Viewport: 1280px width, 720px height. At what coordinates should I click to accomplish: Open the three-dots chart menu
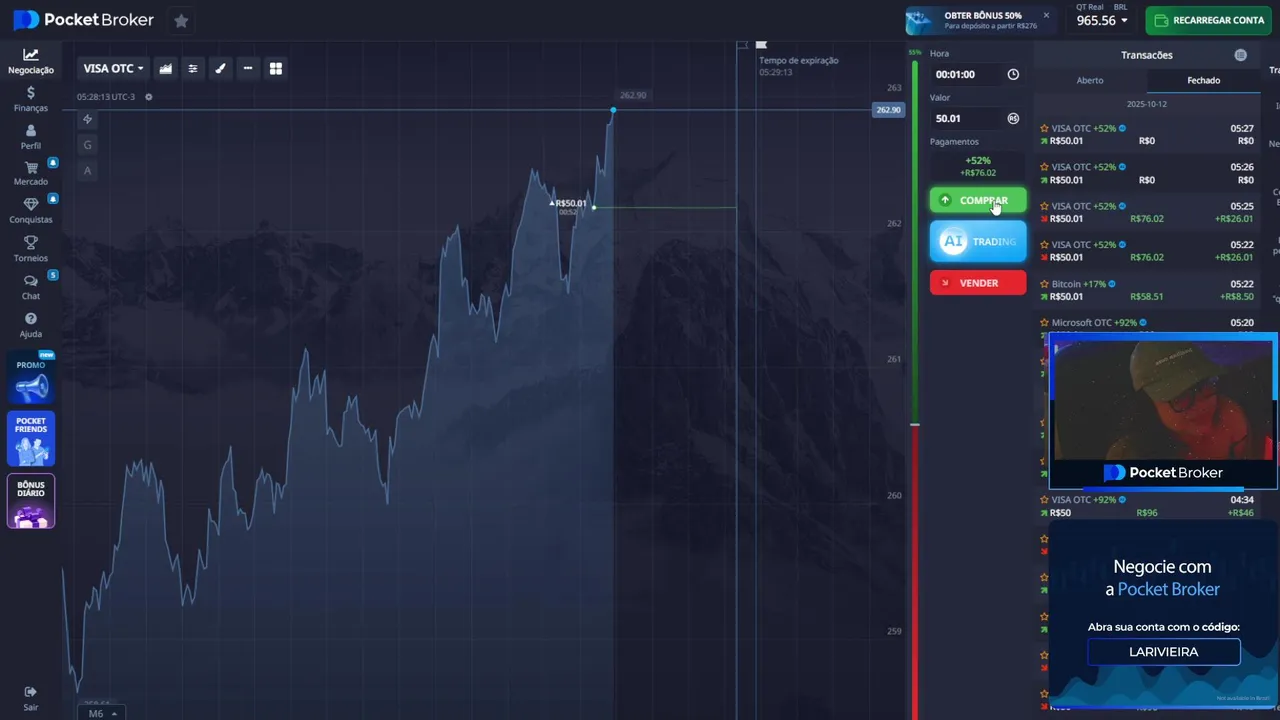[248, 68]
